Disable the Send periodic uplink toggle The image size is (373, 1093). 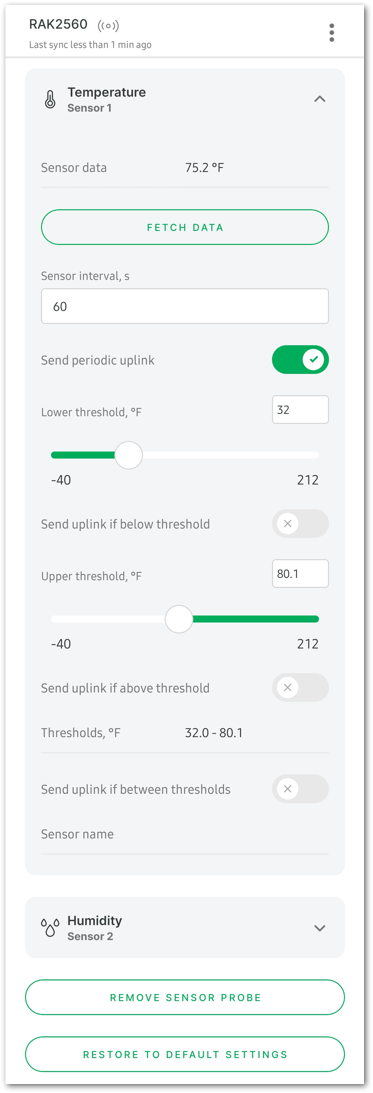click(x=300, y=360)
